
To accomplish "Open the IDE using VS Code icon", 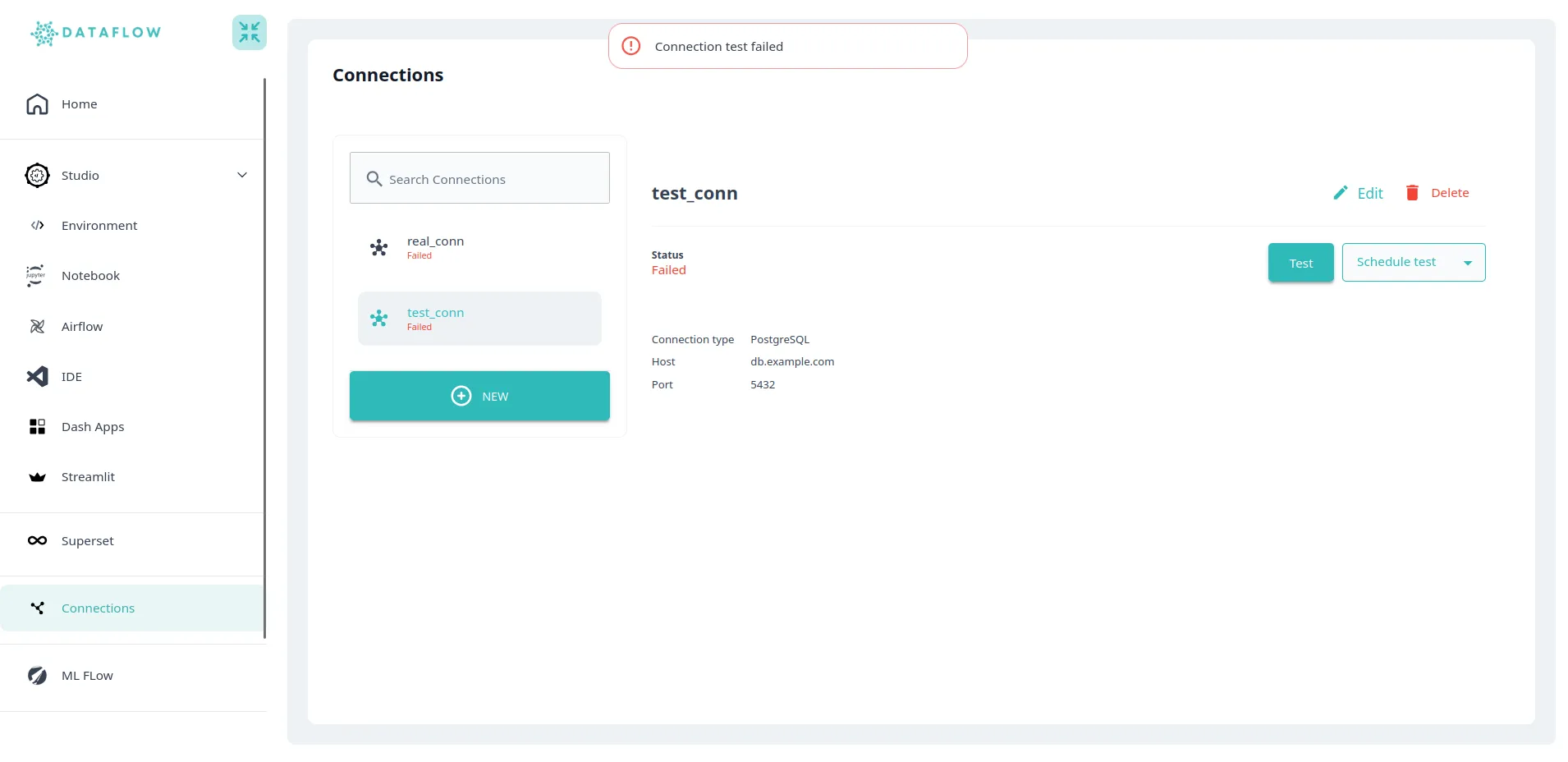I will point(37,377).
